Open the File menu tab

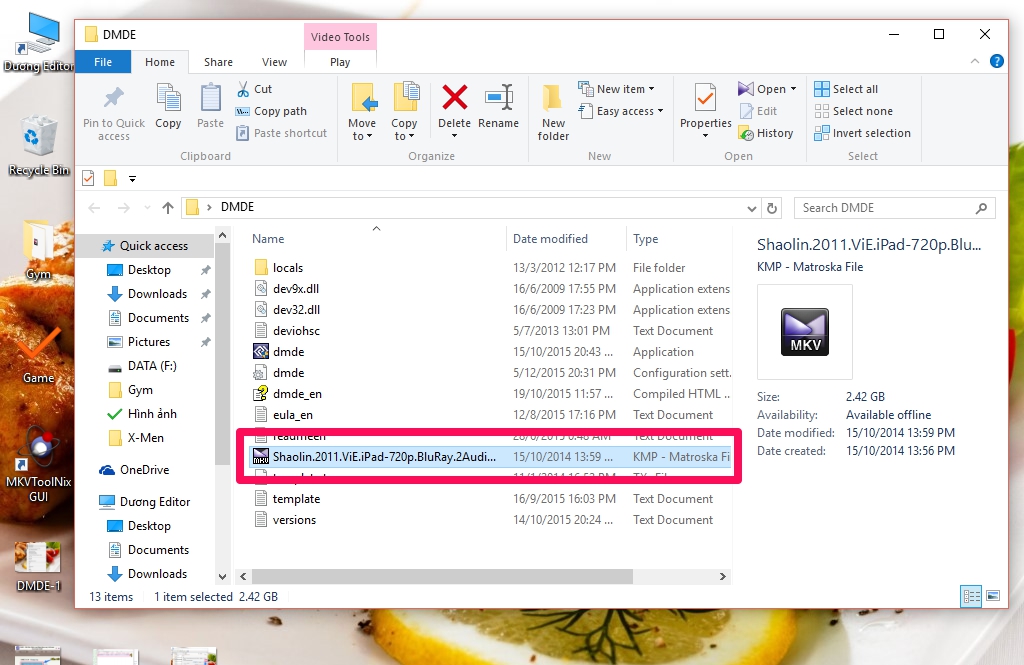[x=103, y=62]
